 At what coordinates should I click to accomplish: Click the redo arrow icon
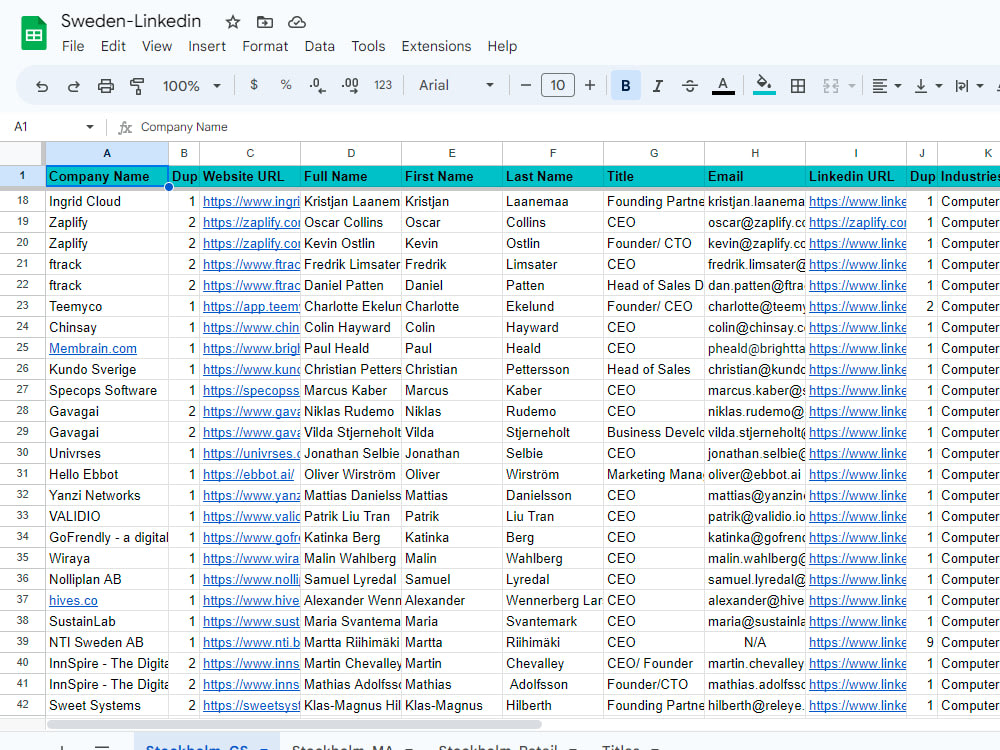click(x=73, y=85)
